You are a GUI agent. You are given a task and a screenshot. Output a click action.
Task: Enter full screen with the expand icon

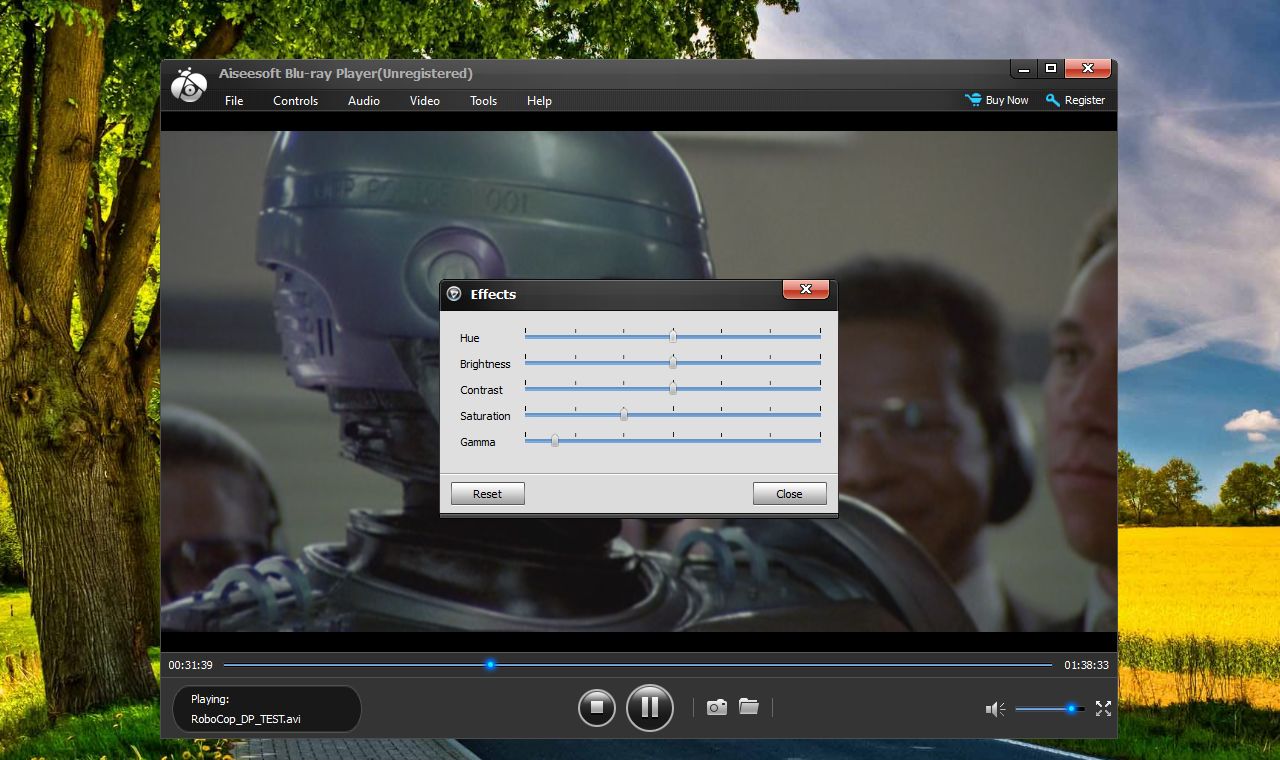pos(1103,708)
